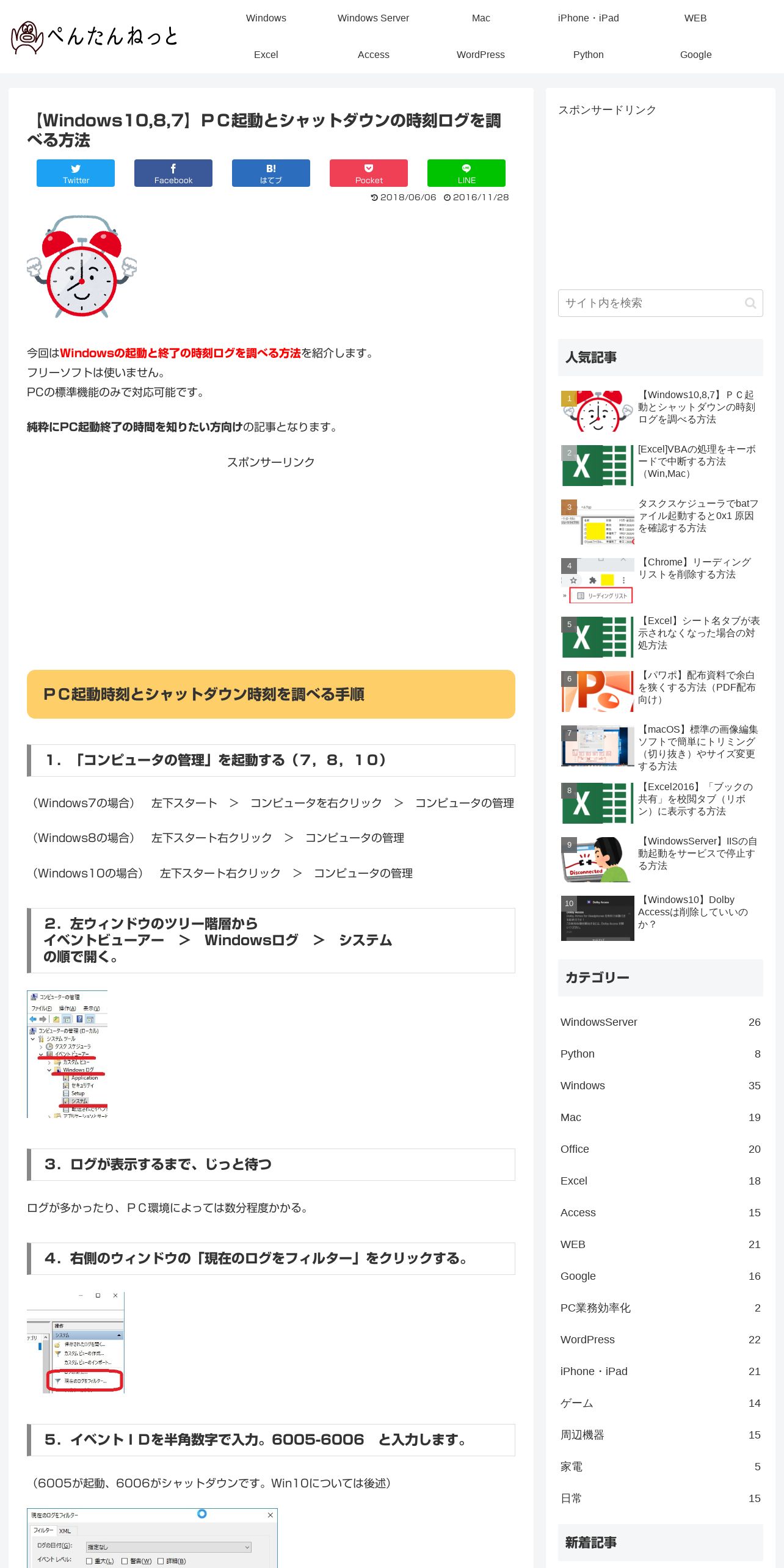This screenshot has height=1568, width=784.
Task: Open タスクスケジューラでbatファイル article
Action: [661, 521]
